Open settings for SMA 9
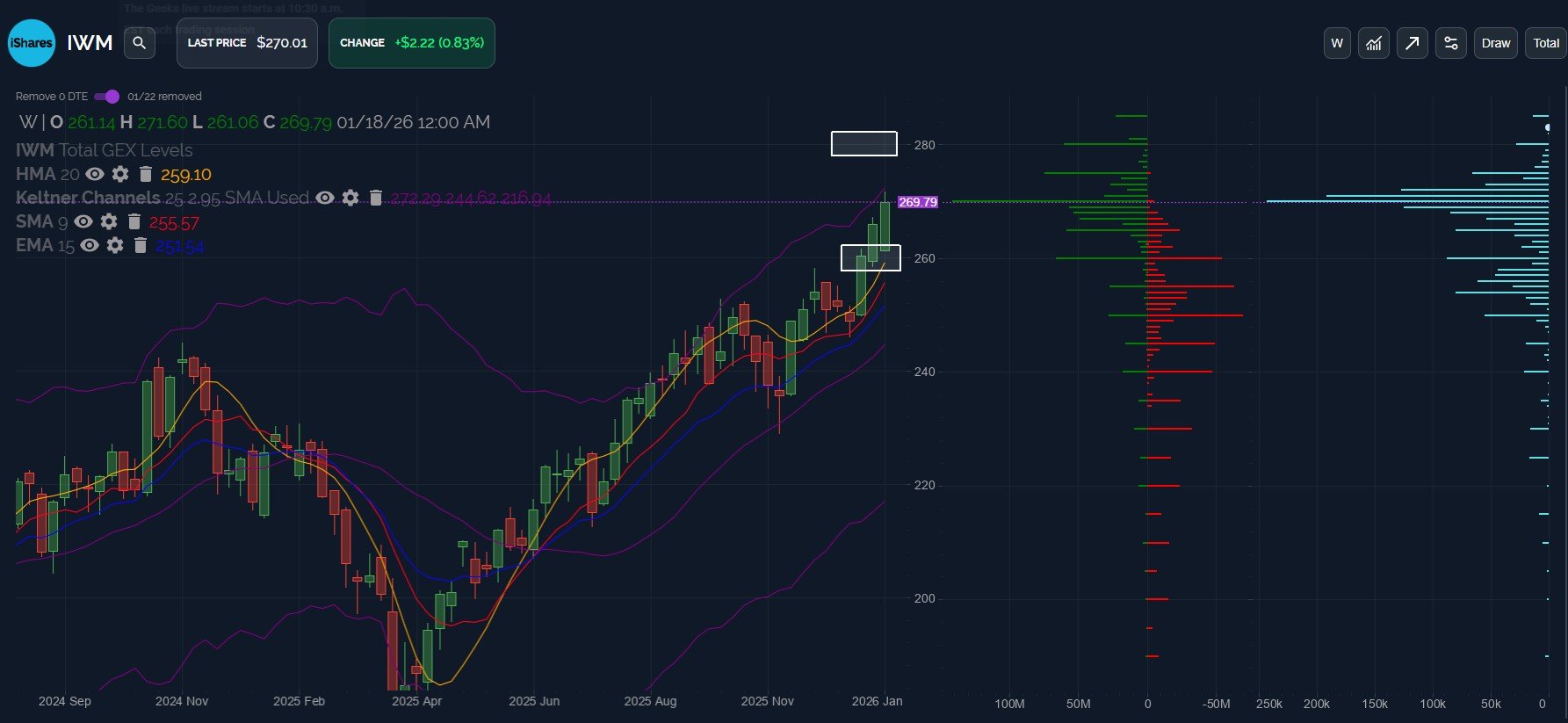This screenshot has height=723, width=1568. [x=109, y=221]
